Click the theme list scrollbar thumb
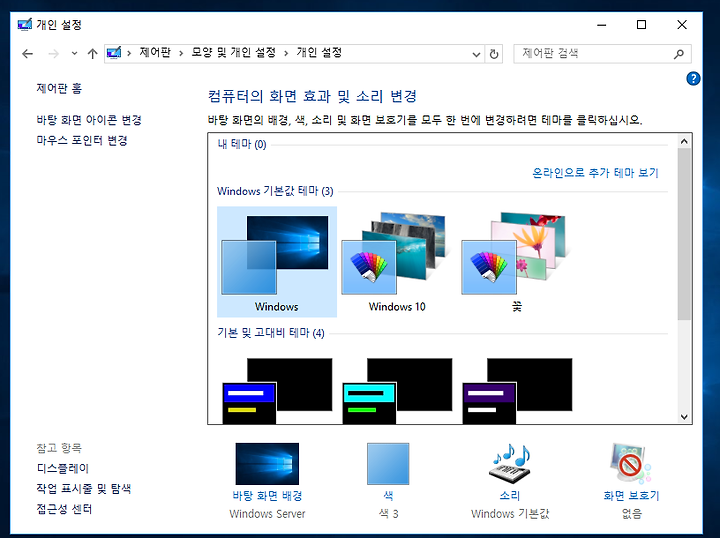 point(684,234)
